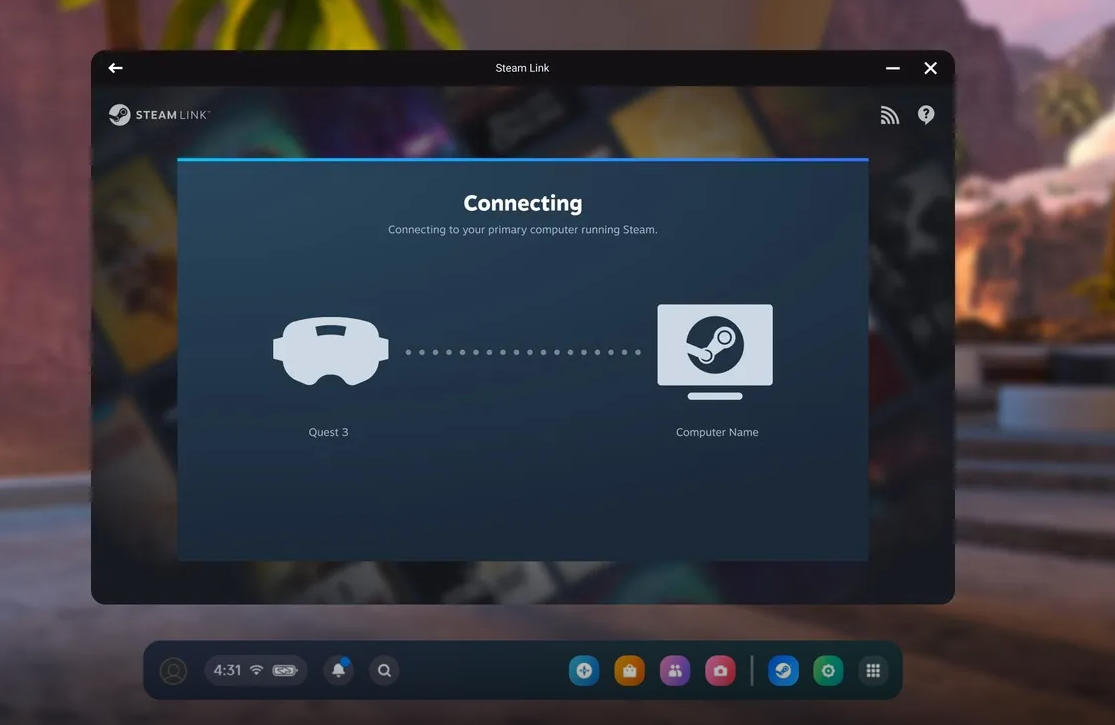Click the battery indicator in dock

(284, 670)
